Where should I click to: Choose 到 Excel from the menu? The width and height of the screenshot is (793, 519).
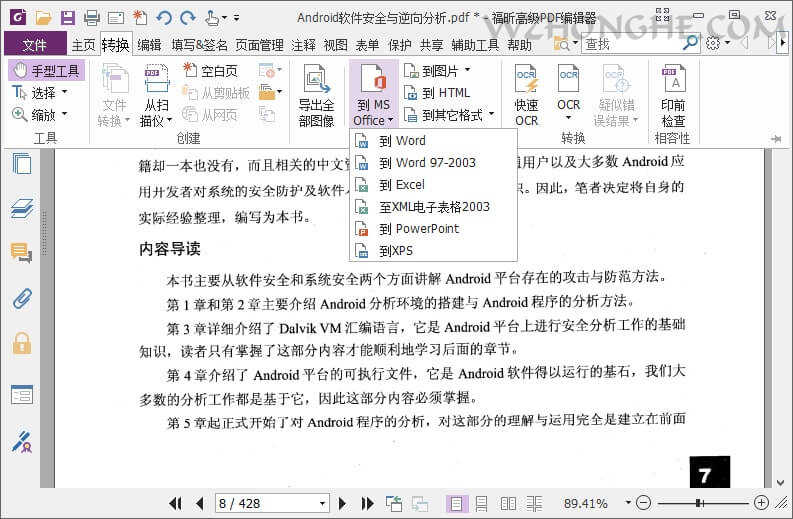pyautogui.click(x=402, y=185)
